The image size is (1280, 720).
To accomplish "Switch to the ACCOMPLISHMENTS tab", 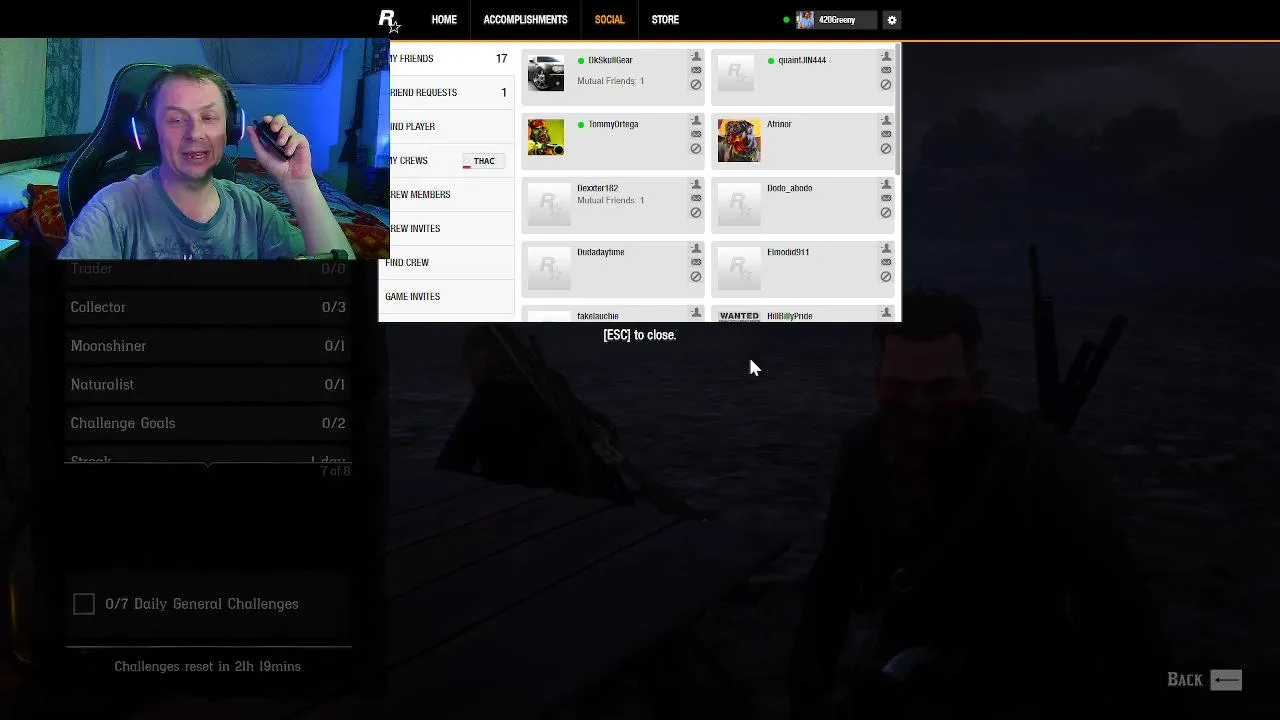I will point(525,20).
